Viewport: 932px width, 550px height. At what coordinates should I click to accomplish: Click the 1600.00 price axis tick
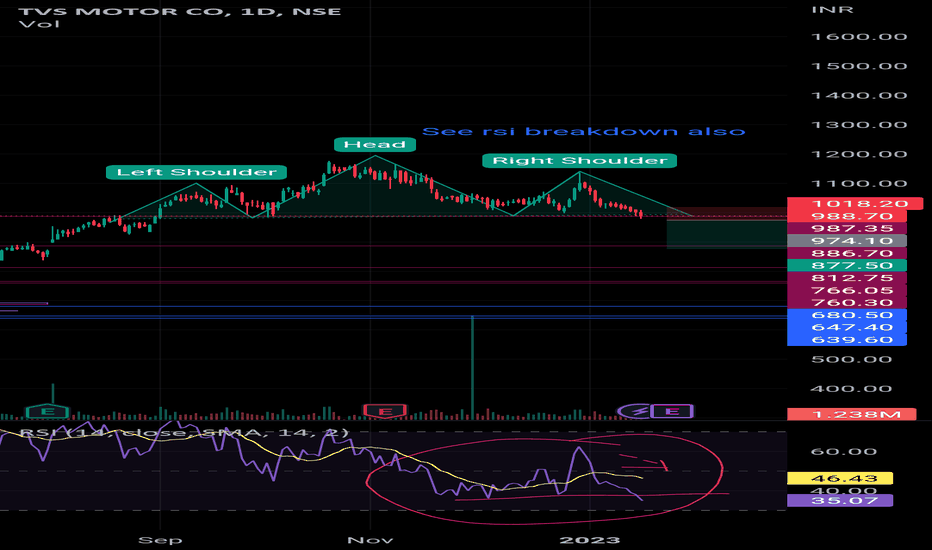pyautogui.click(x=859, y=37)
